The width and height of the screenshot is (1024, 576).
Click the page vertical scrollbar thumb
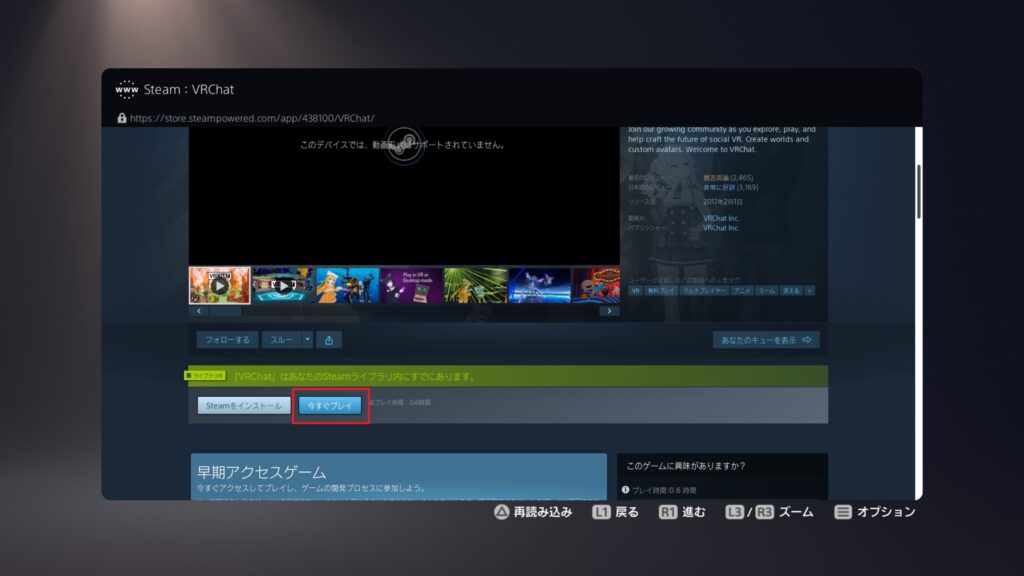pos(919,191)
